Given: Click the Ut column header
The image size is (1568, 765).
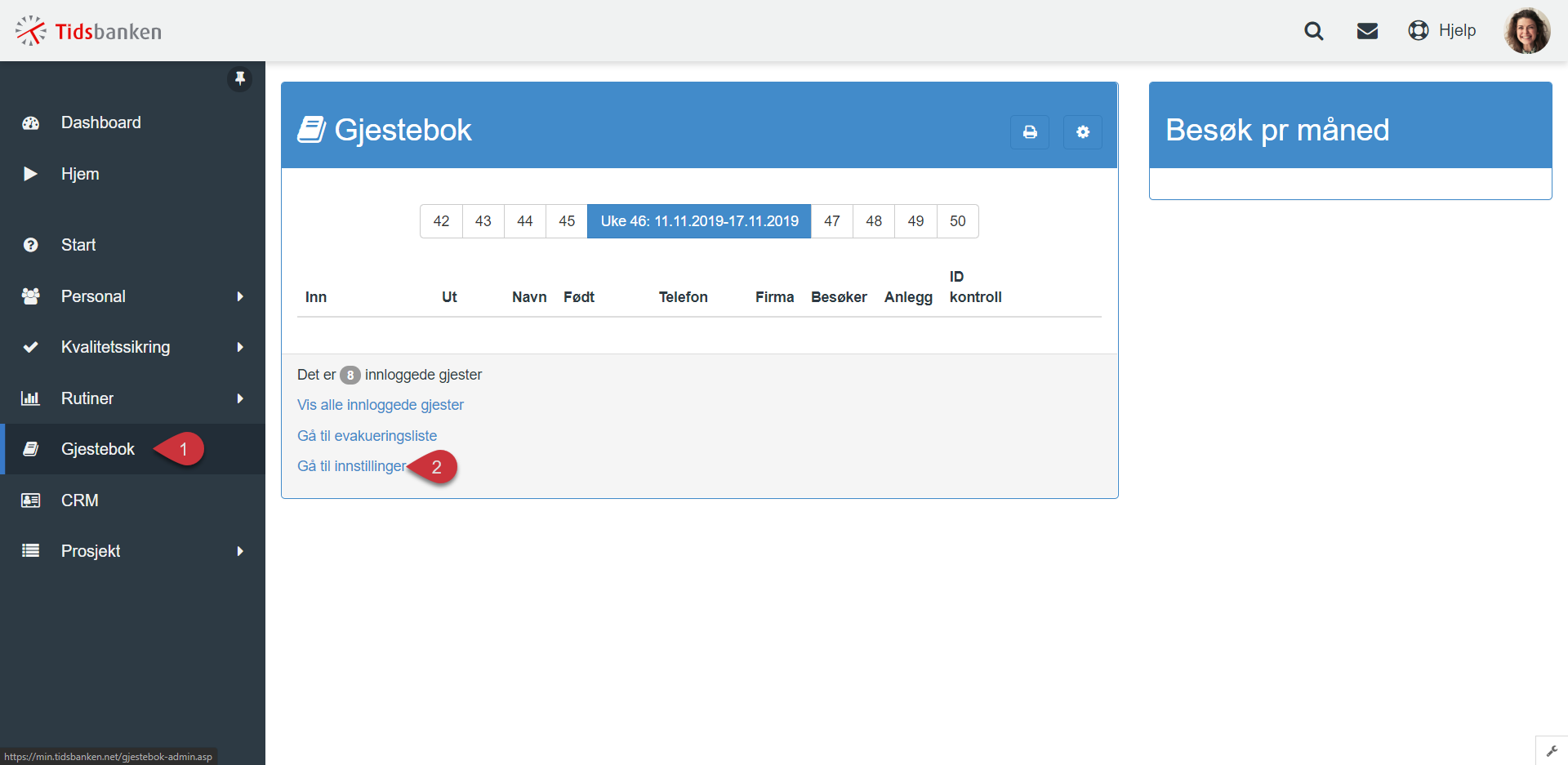Looking at the screenshot, I should (x=449, y=297).
